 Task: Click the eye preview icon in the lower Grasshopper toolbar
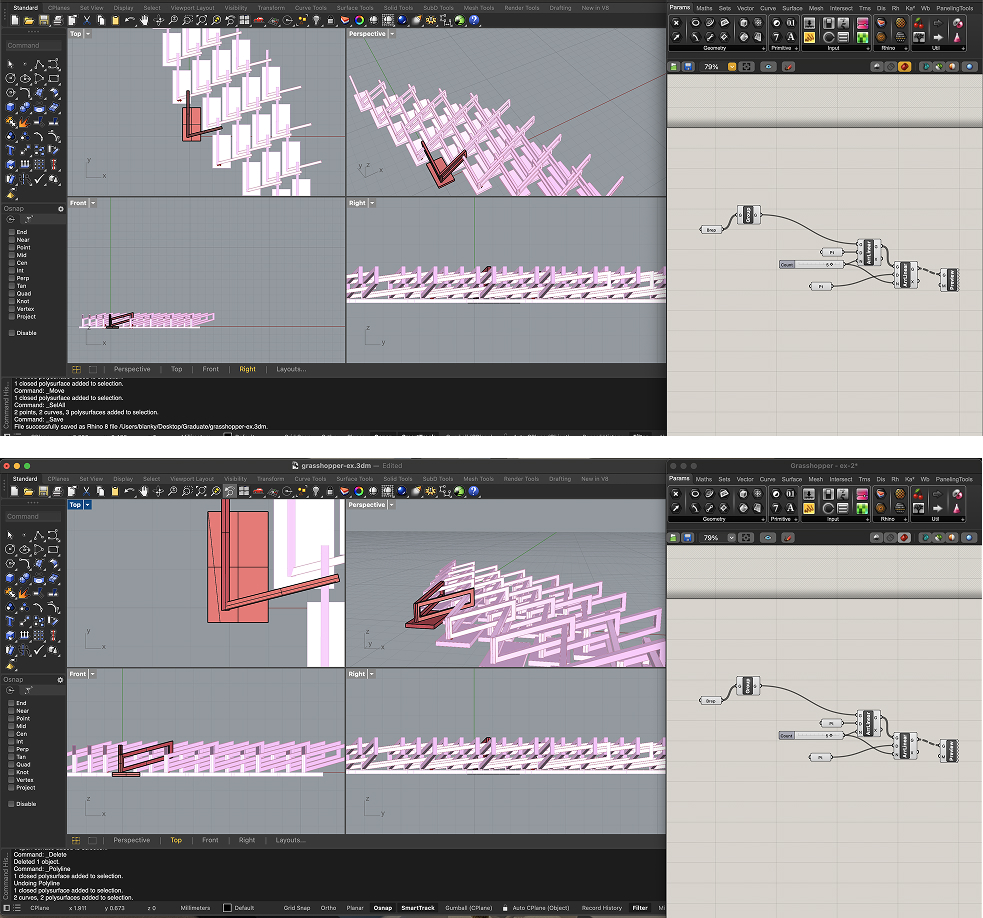pyautogui.click(x=768, y=537)
